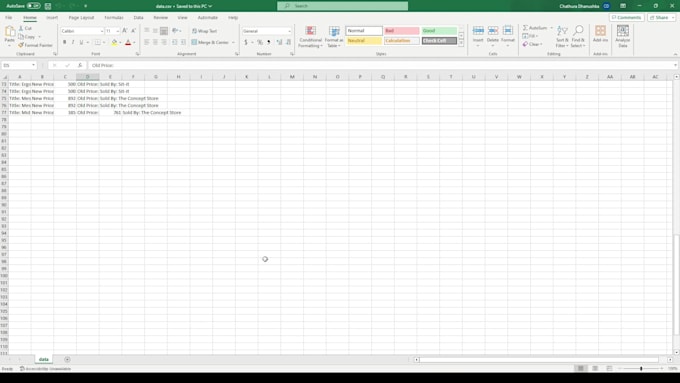Click the Comments button
The width and height of the screenshot is (680, 383).
coord(626,17)
